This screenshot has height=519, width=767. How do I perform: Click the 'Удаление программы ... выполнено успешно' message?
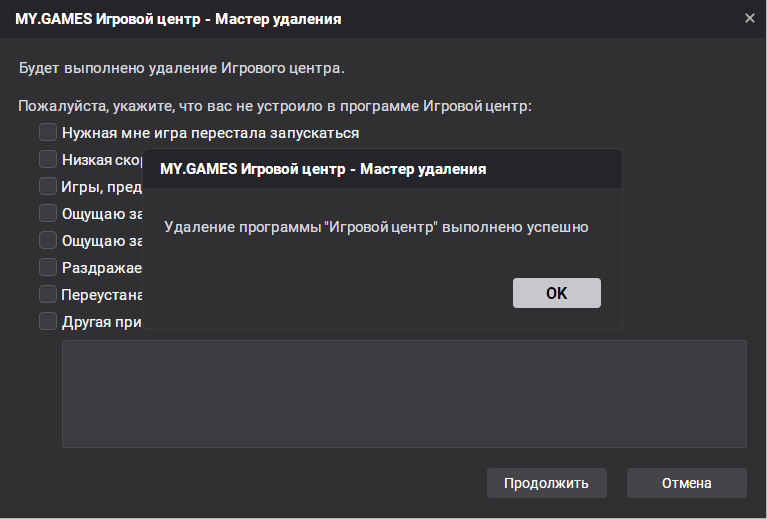[x=376, y=227]
